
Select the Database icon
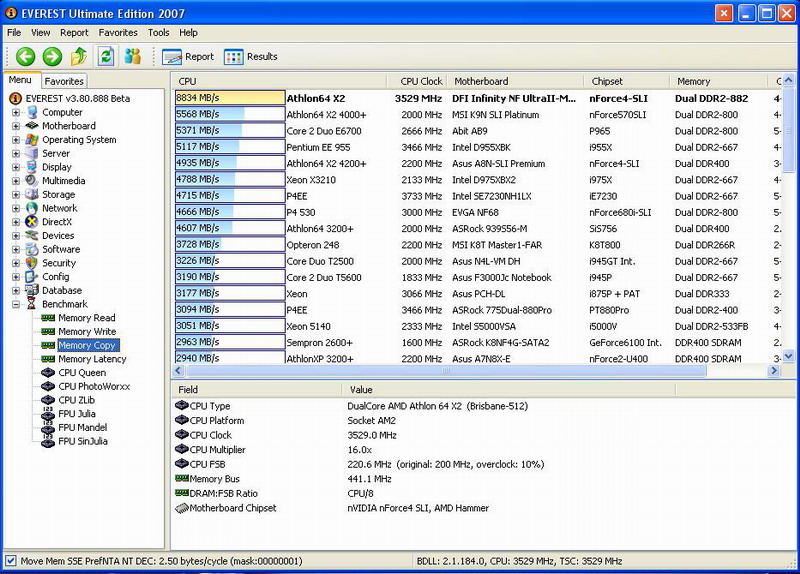pyautogui.click(x=32, y=290)
